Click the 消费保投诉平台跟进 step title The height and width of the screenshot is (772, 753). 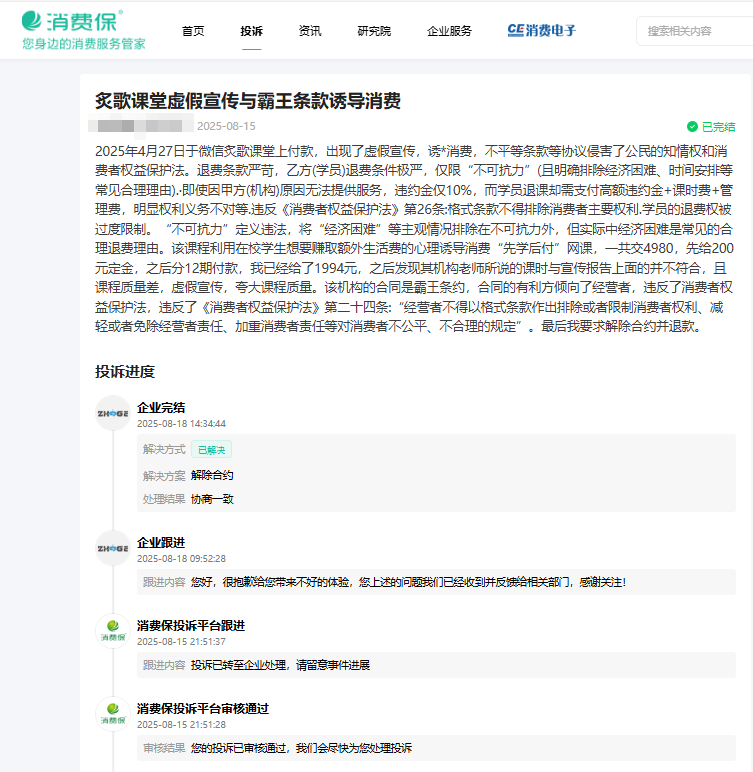[191, 626]
